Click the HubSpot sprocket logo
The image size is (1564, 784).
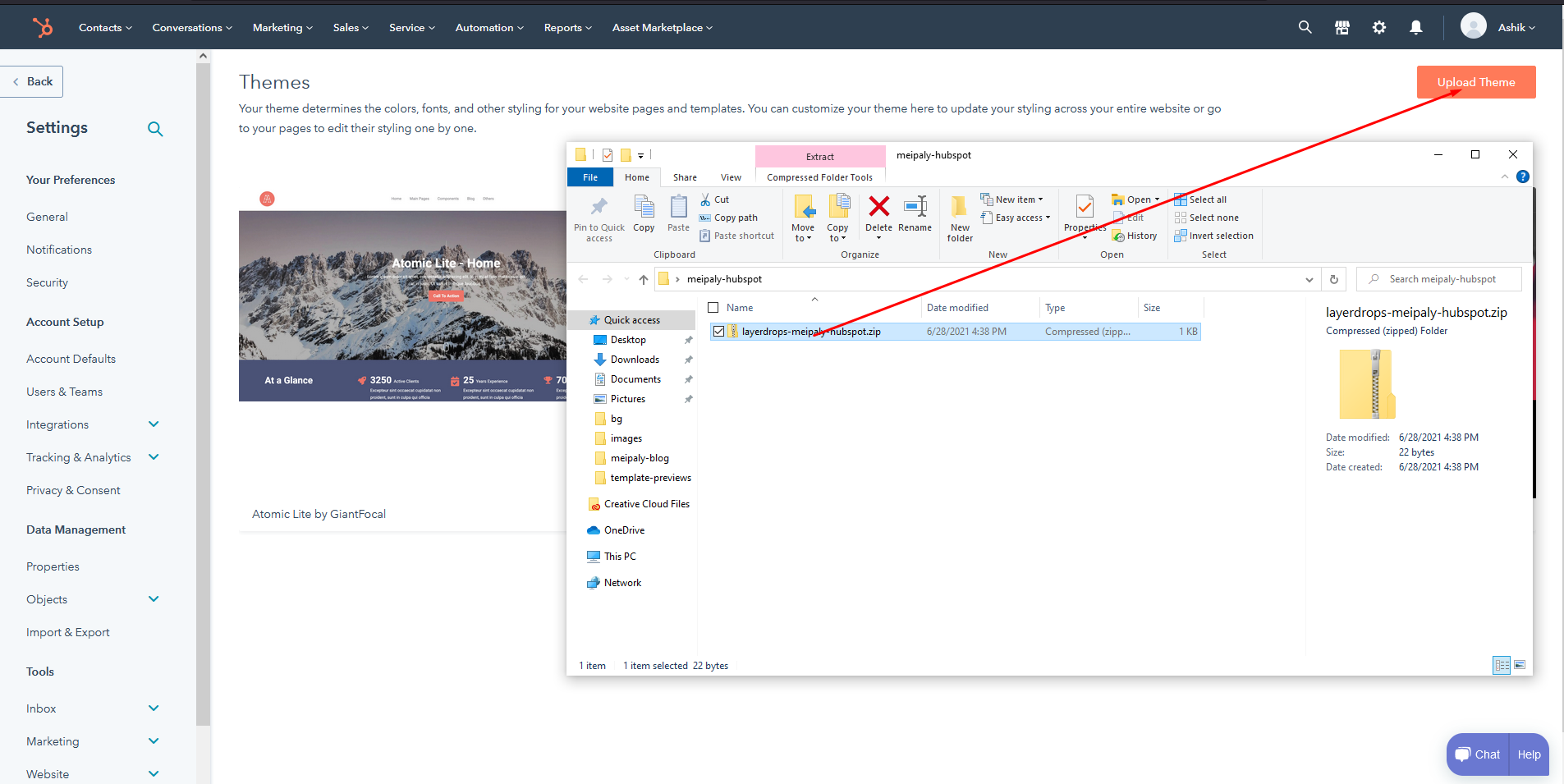(43, 27)
